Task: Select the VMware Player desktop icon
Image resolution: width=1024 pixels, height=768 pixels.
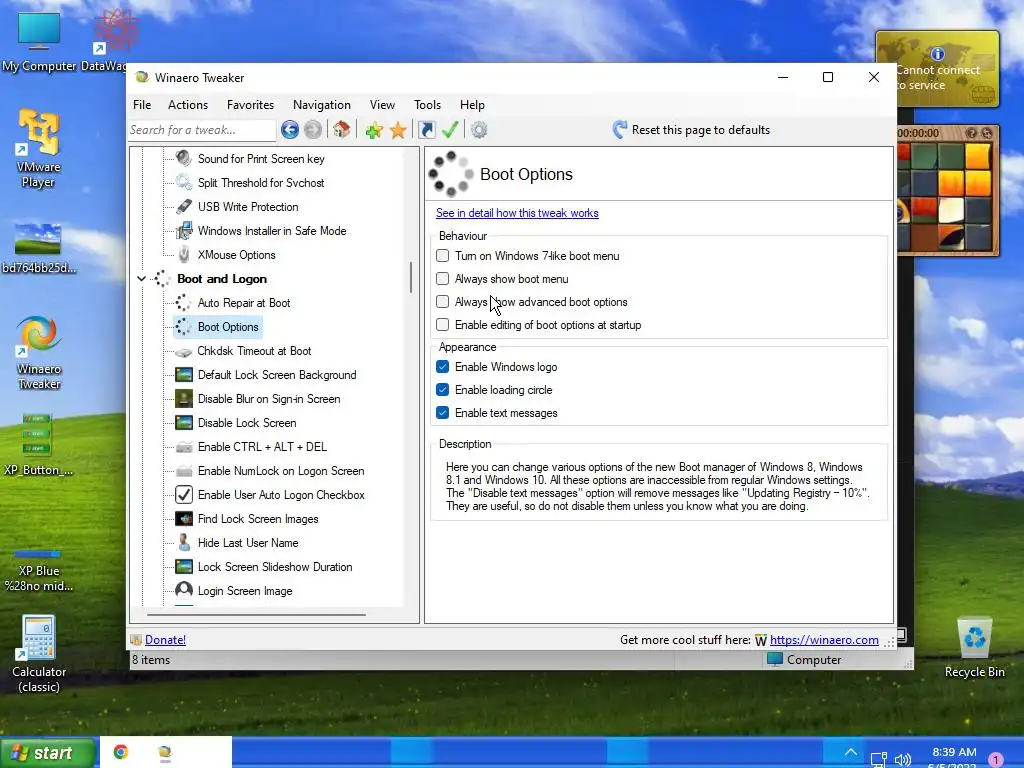Action: pyautogui.click(x=39, y=149)
